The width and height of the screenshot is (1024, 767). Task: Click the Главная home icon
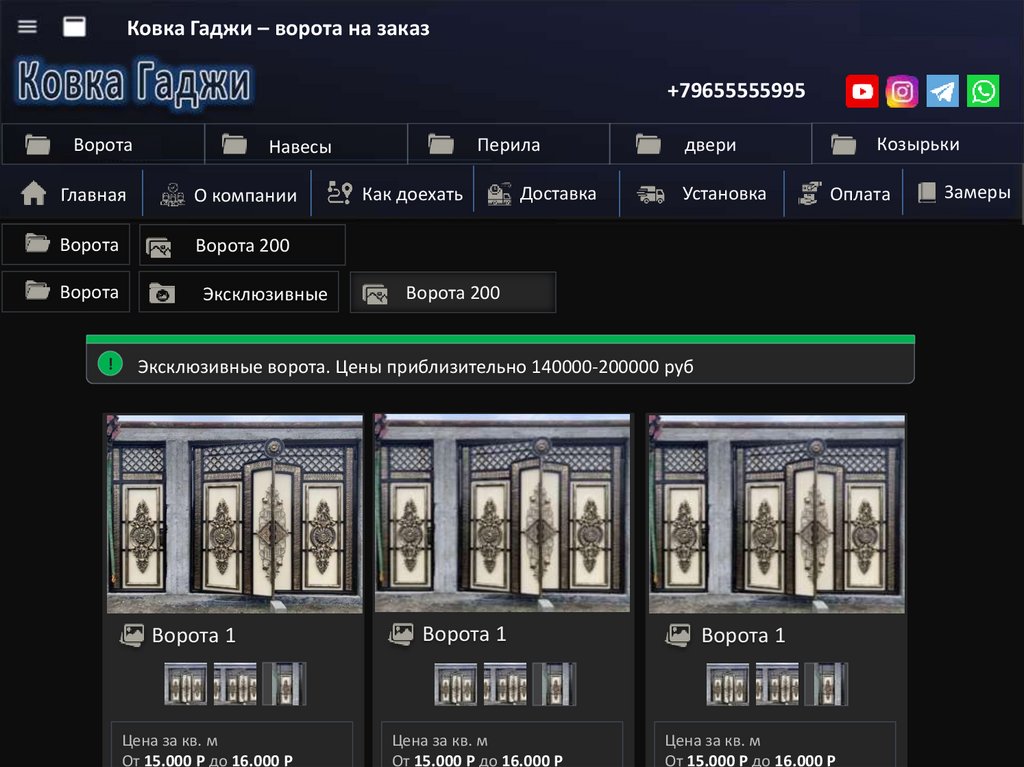point(34,194)
